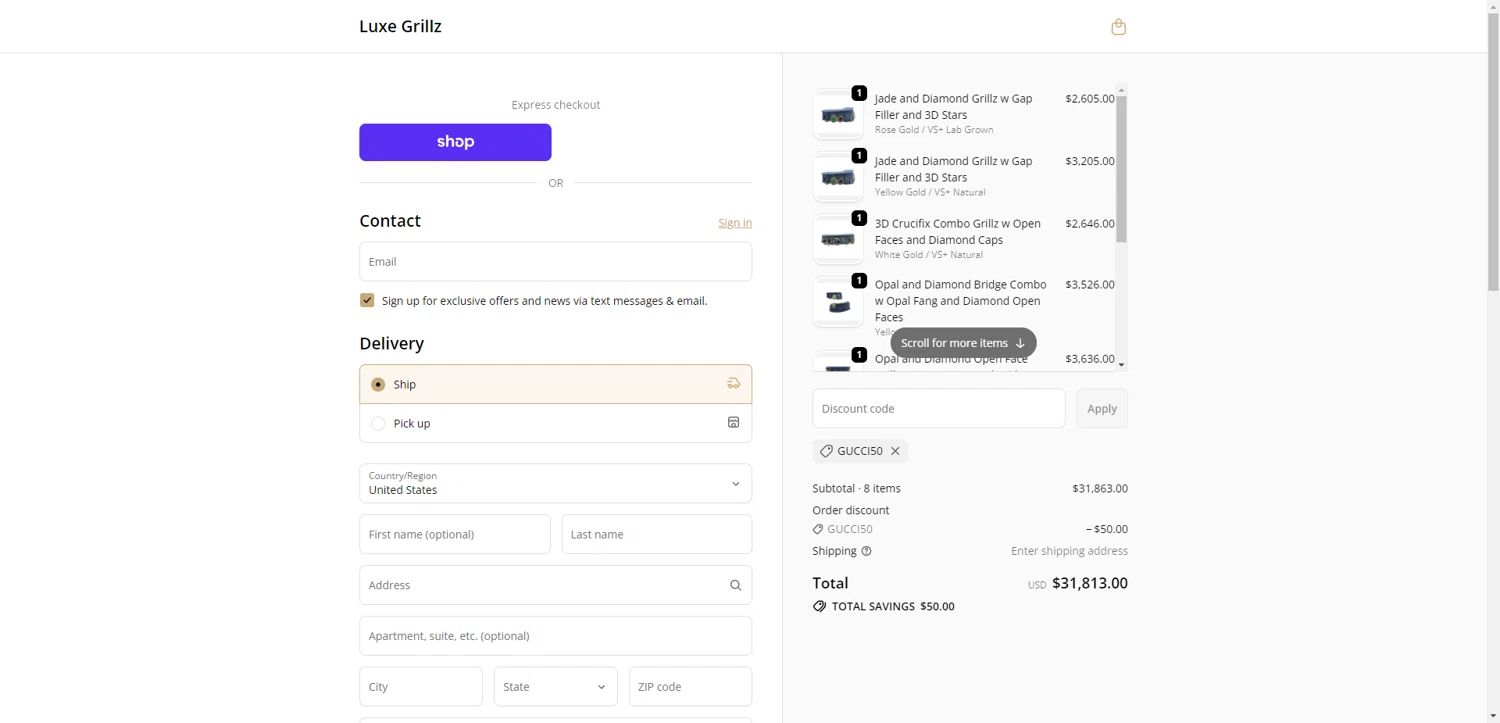Screen dimensions: 1500x723
Task: Click Rose Gold Jade Grillz thumbnail
Action: click(838, 114)
